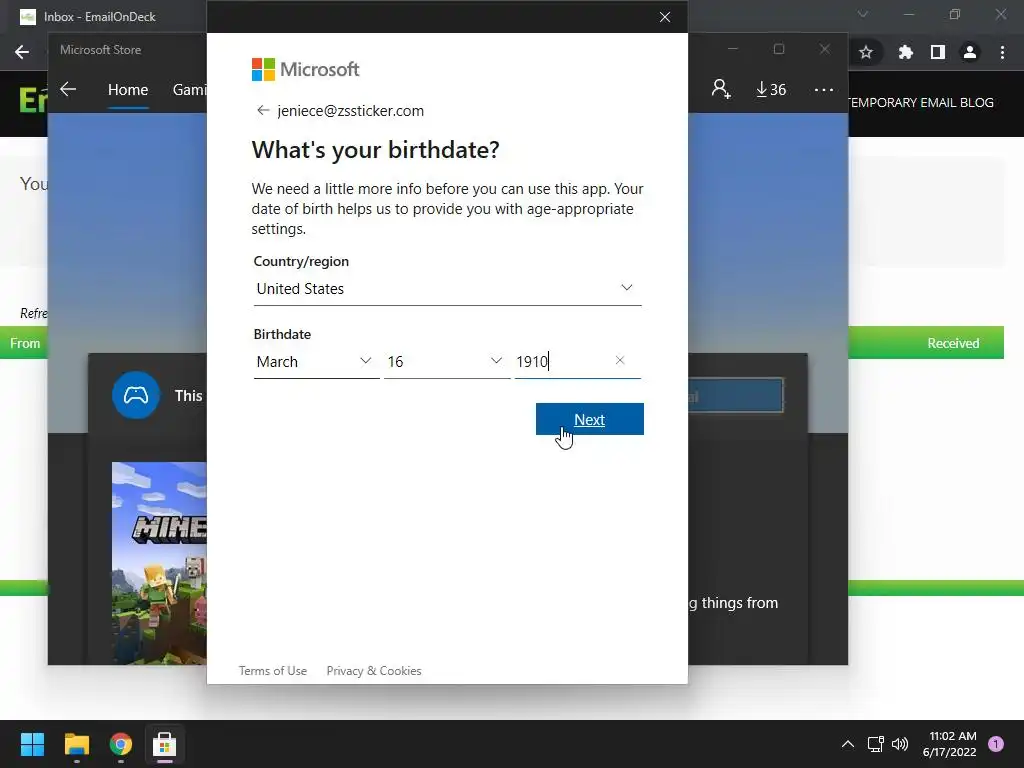Image resolution: width=1024 pixels, height=768 pixels.
Task: Switch to Microsoft Store taskbar icon
Action: coord(165,744)
